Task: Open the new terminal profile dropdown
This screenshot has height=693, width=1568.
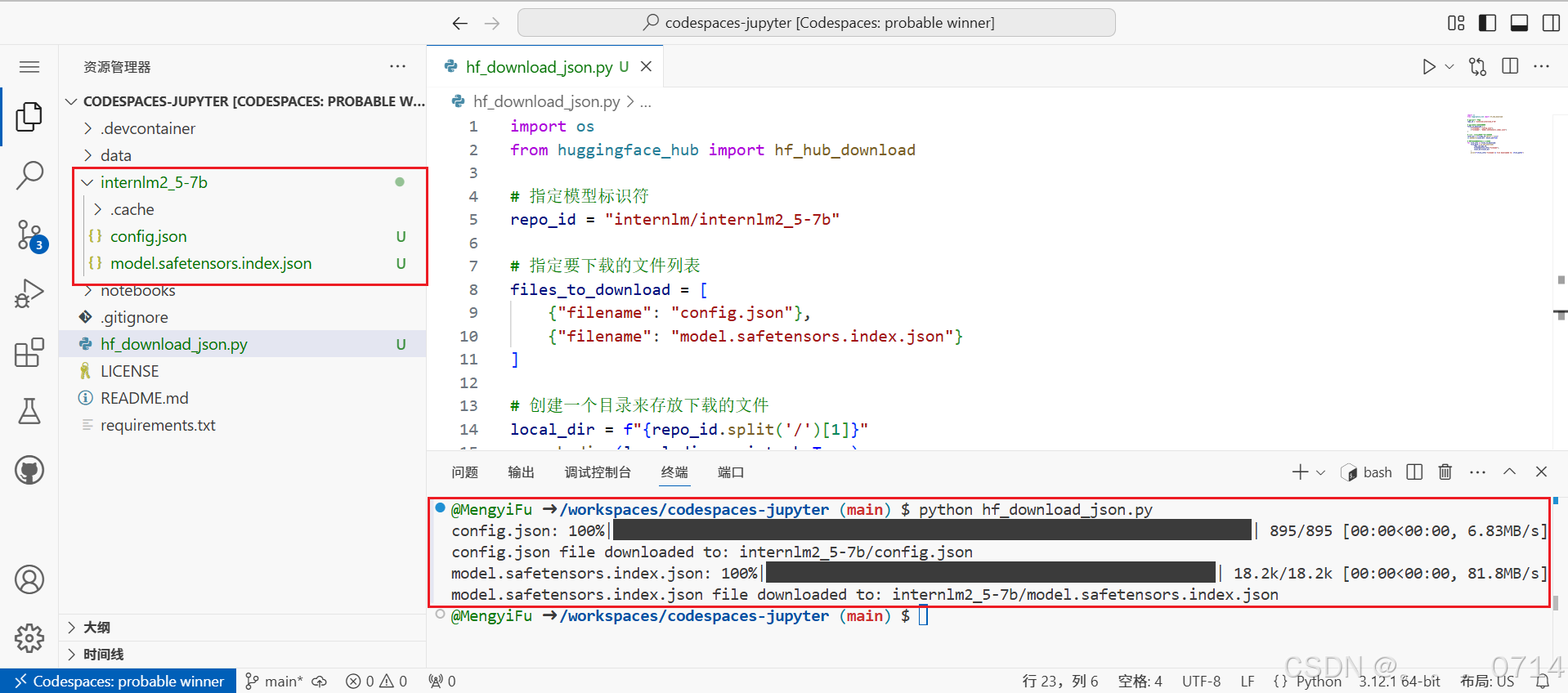Action: click(1320, 472)
